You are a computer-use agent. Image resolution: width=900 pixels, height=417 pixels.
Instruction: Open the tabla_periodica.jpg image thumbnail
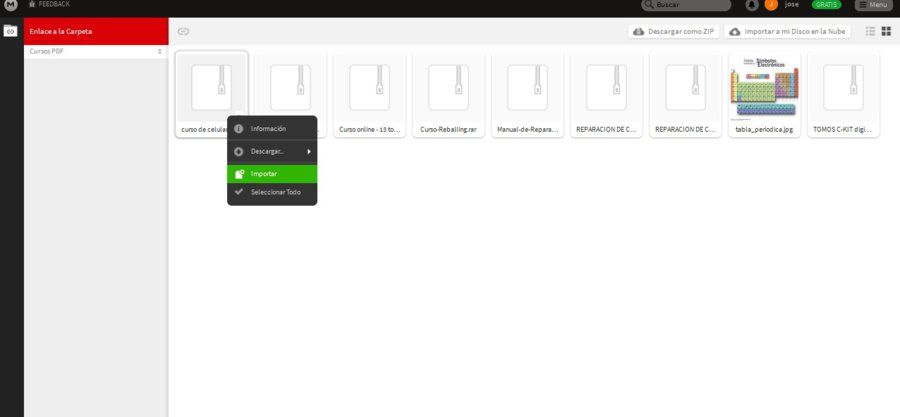click(765, 87)
